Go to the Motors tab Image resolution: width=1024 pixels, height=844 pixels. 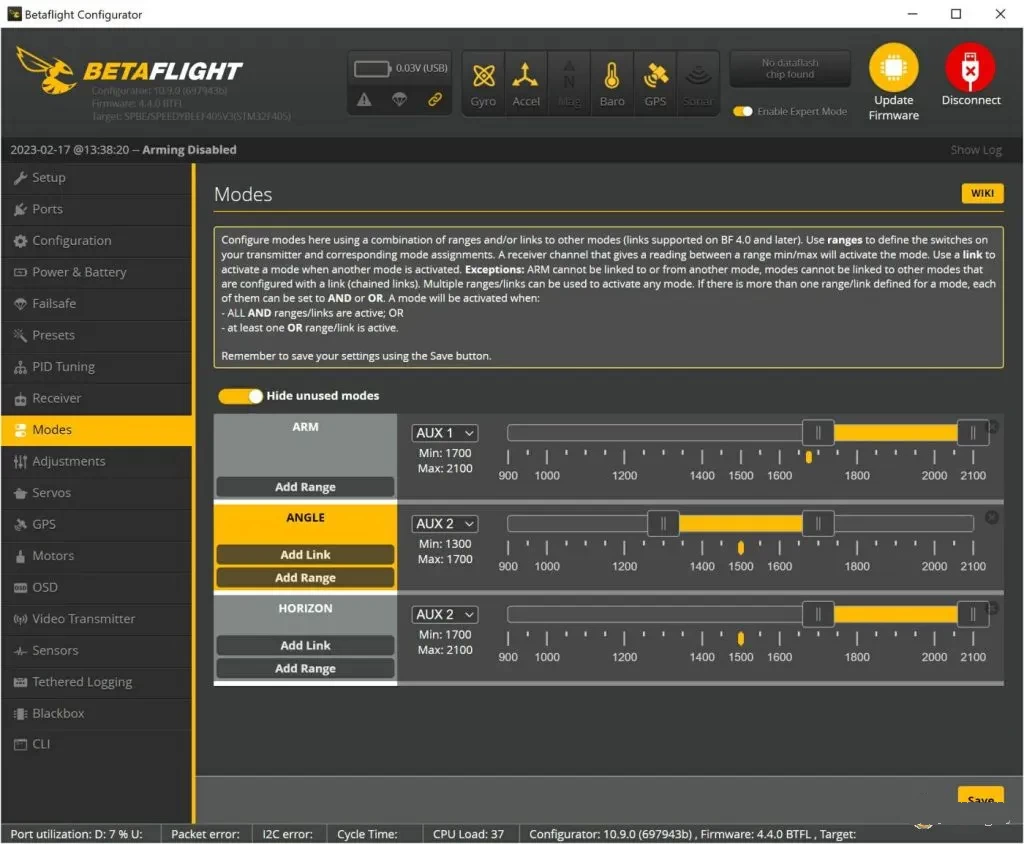pos(97,556)
